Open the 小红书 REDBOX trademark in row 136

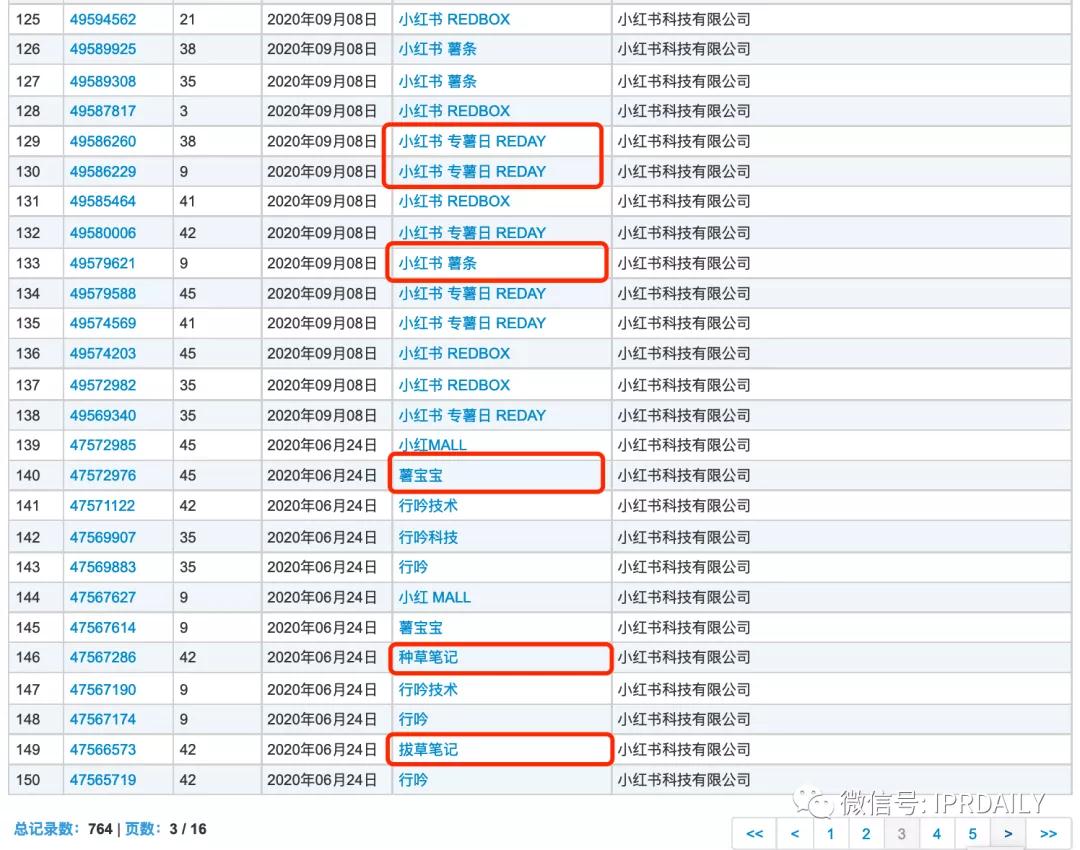(454, 353)
